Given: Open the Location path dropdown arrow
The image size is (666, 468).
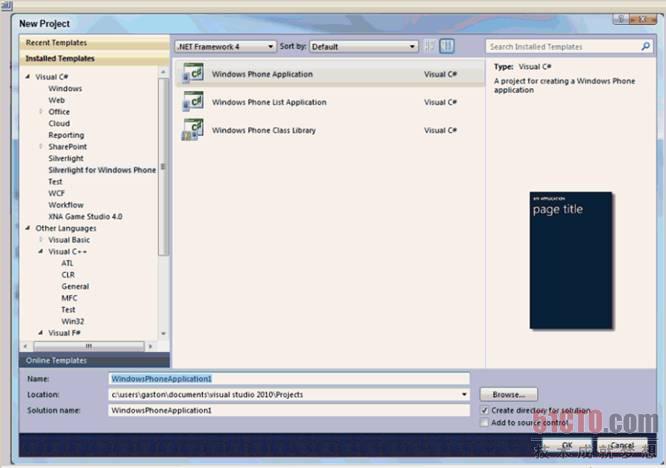Looking at the screenshot, I should click(x=464, y=395).
